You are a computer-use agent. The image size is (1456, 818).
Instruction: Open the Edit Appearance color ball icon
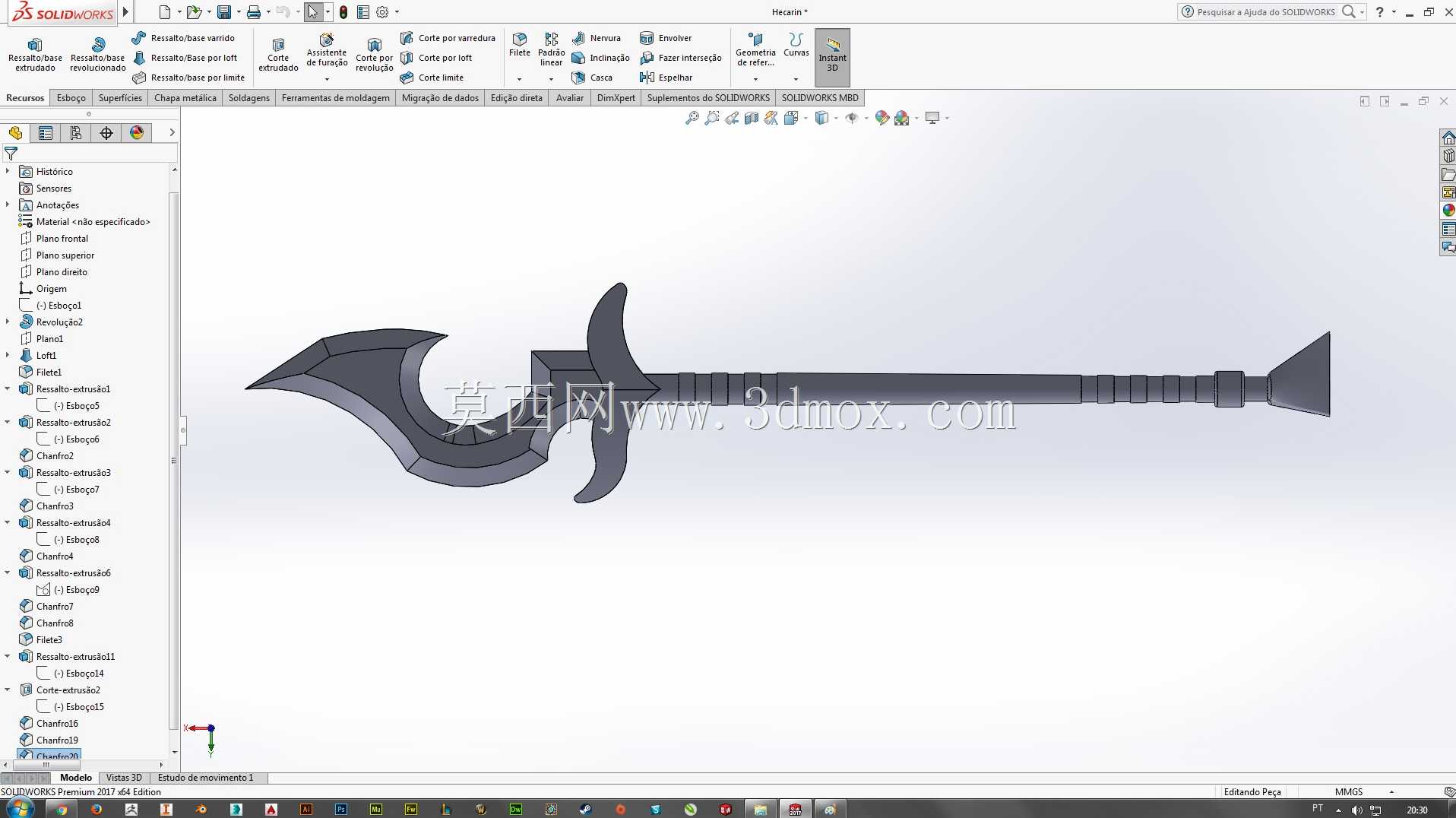pyautogui.click(x=882, y=118)
